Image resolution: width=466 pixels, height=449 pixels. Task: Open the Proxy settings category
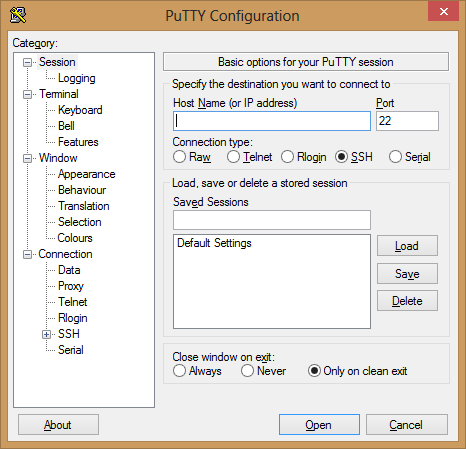point(71,286)
